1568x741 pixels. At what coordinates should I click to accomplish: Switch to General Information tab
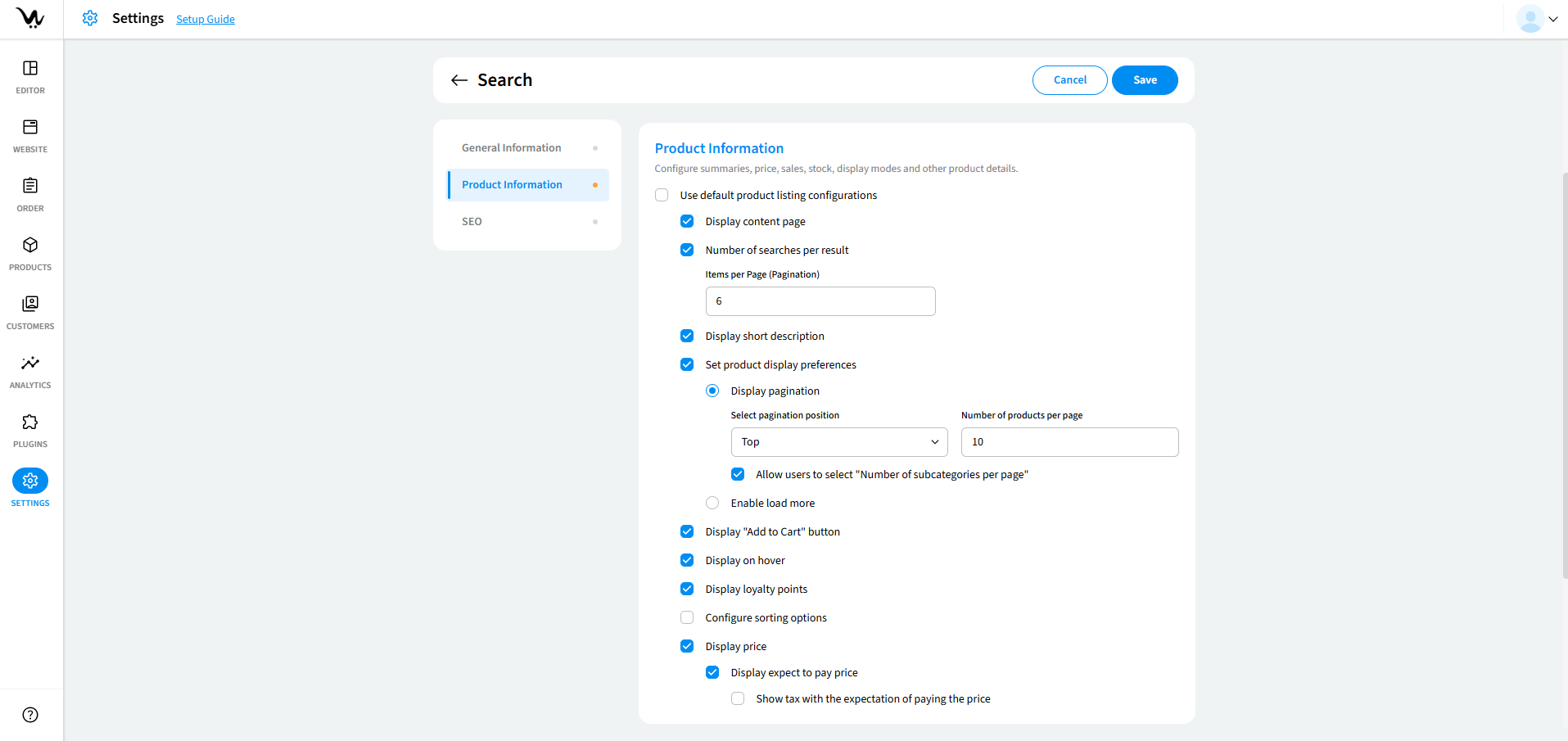pos(512,148)
